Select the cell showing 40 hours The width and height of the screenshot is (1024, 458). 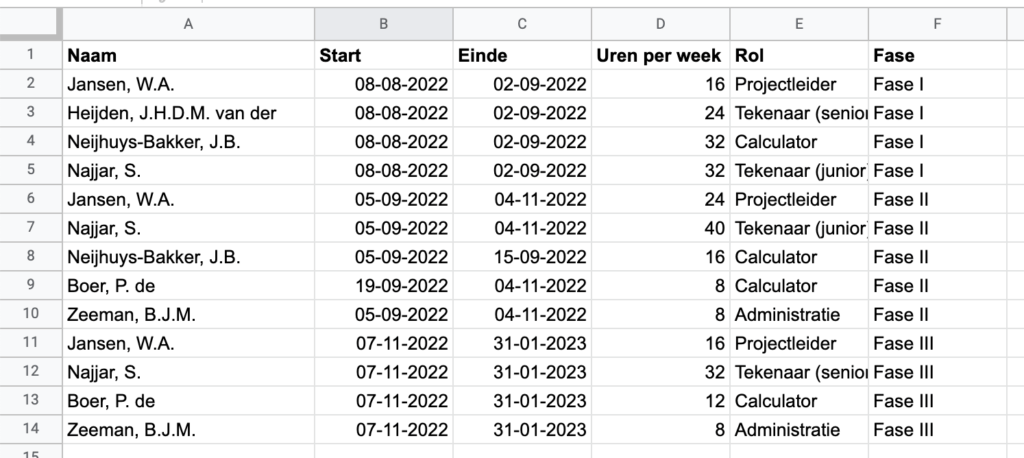coord(660,228)
